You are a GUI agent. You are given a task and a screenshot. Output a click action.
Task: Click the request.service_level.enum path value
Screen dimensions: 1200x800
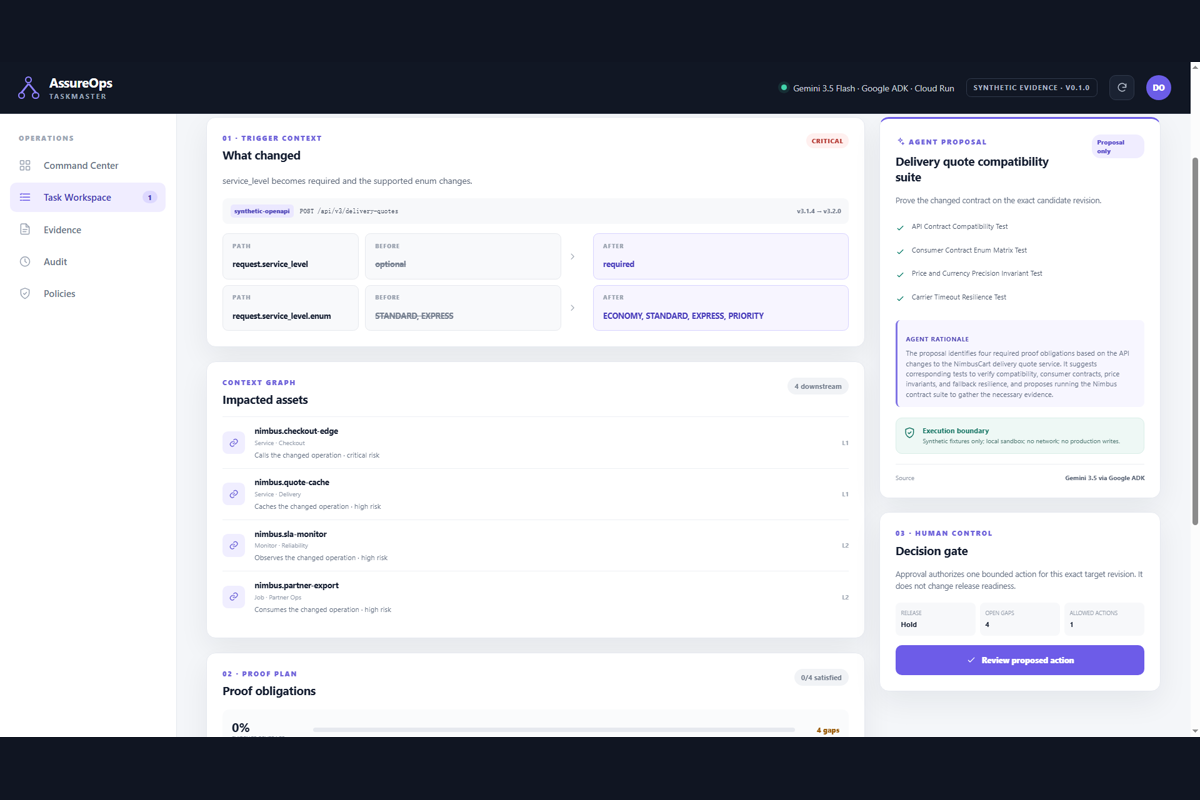[x=281, y=316]
